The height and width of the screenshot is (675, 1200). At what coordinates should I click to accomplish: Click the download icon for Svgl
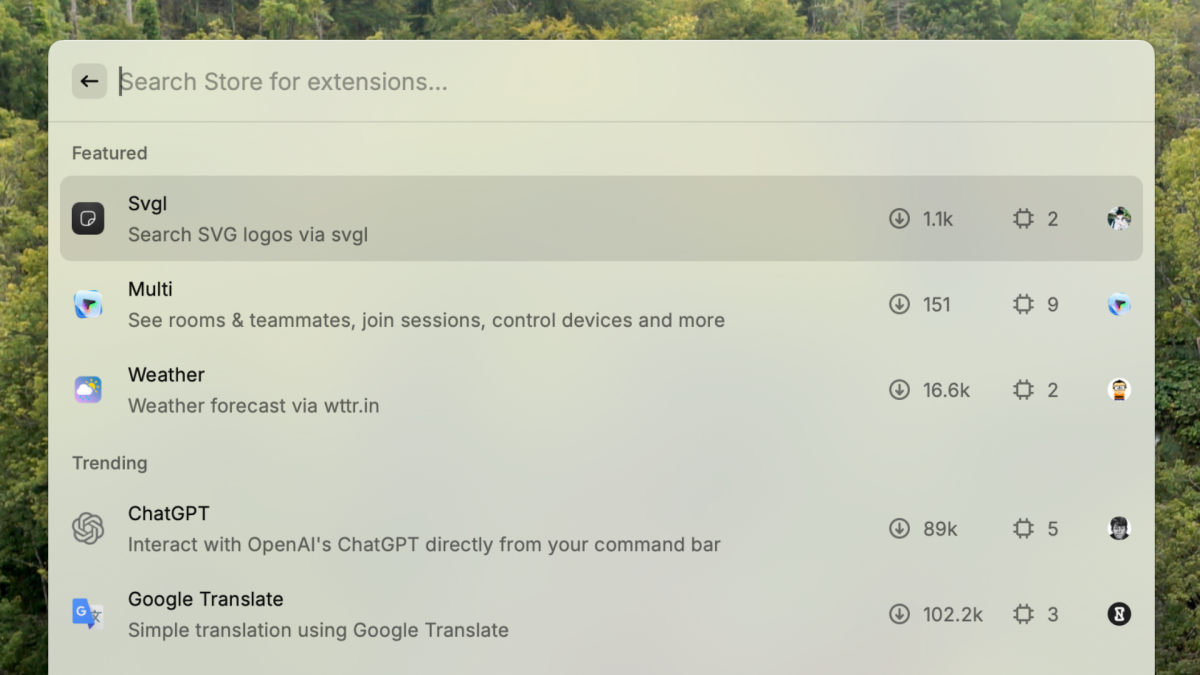point(899,218)
